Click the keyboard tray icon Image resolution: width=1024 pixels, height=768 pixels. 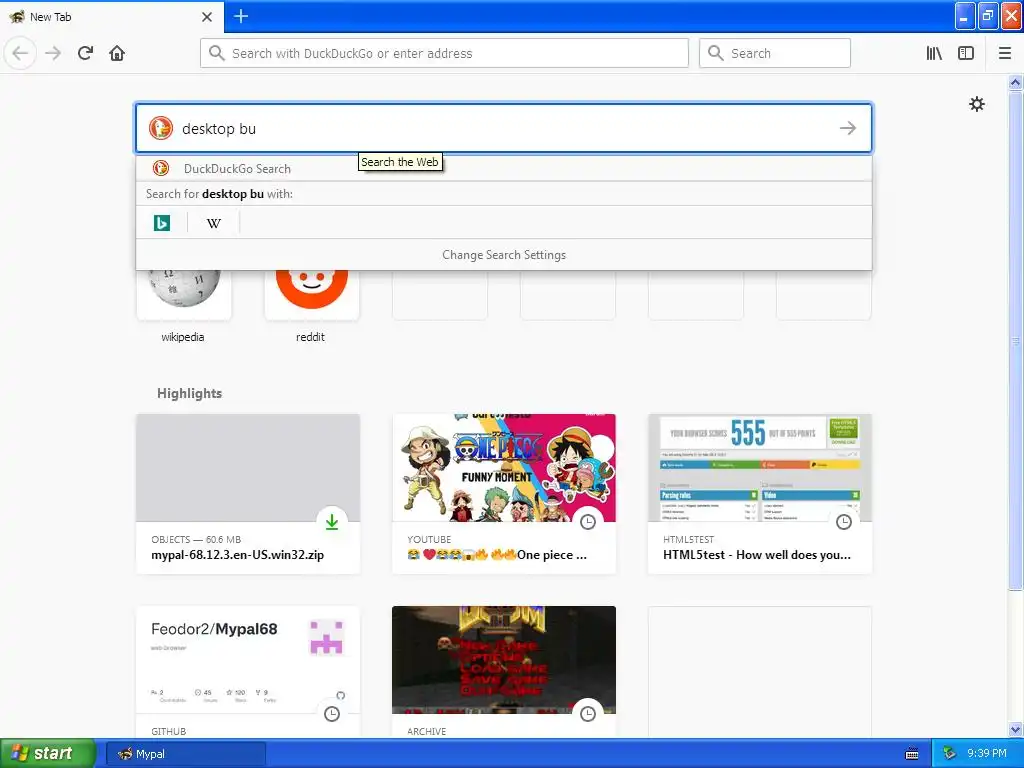(x=912, y=754)
